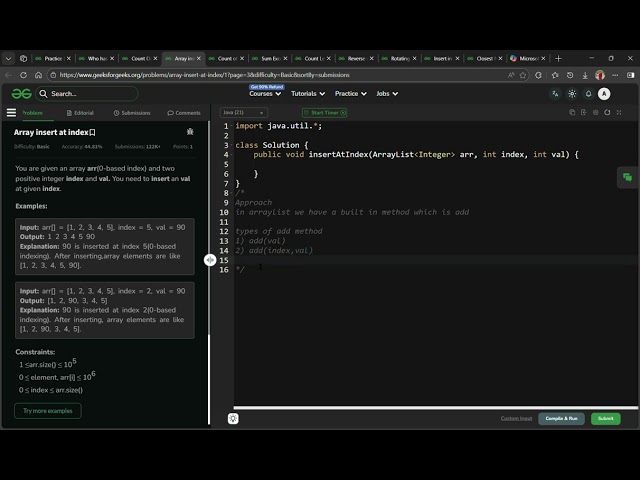Open the language translate icon
This screenshot has height=480, width=640.
tap(555, 94)
